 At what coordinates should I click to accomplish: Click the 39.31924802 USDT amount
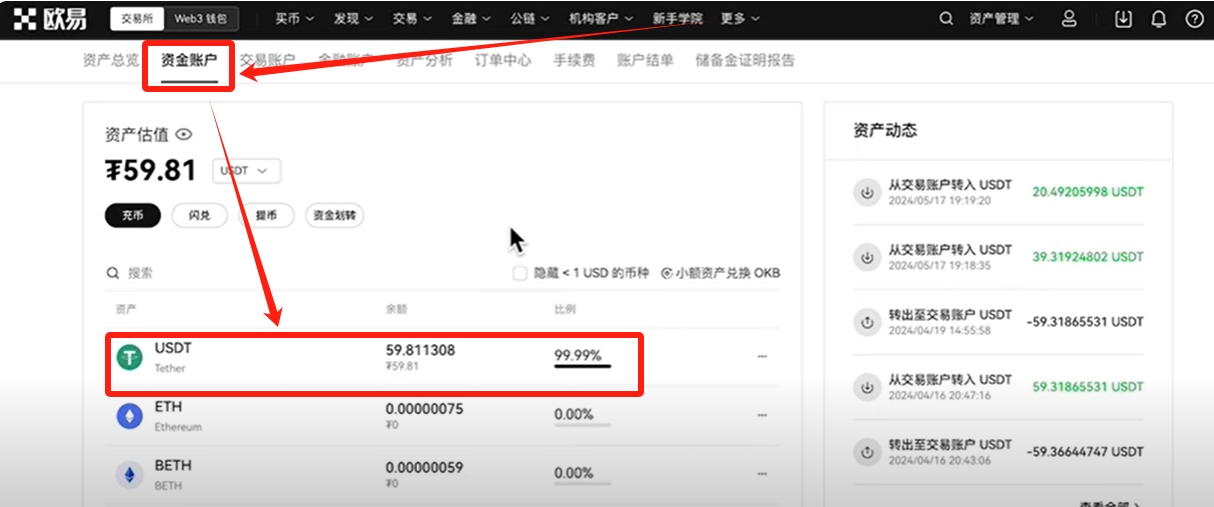tap(1088, 257)
